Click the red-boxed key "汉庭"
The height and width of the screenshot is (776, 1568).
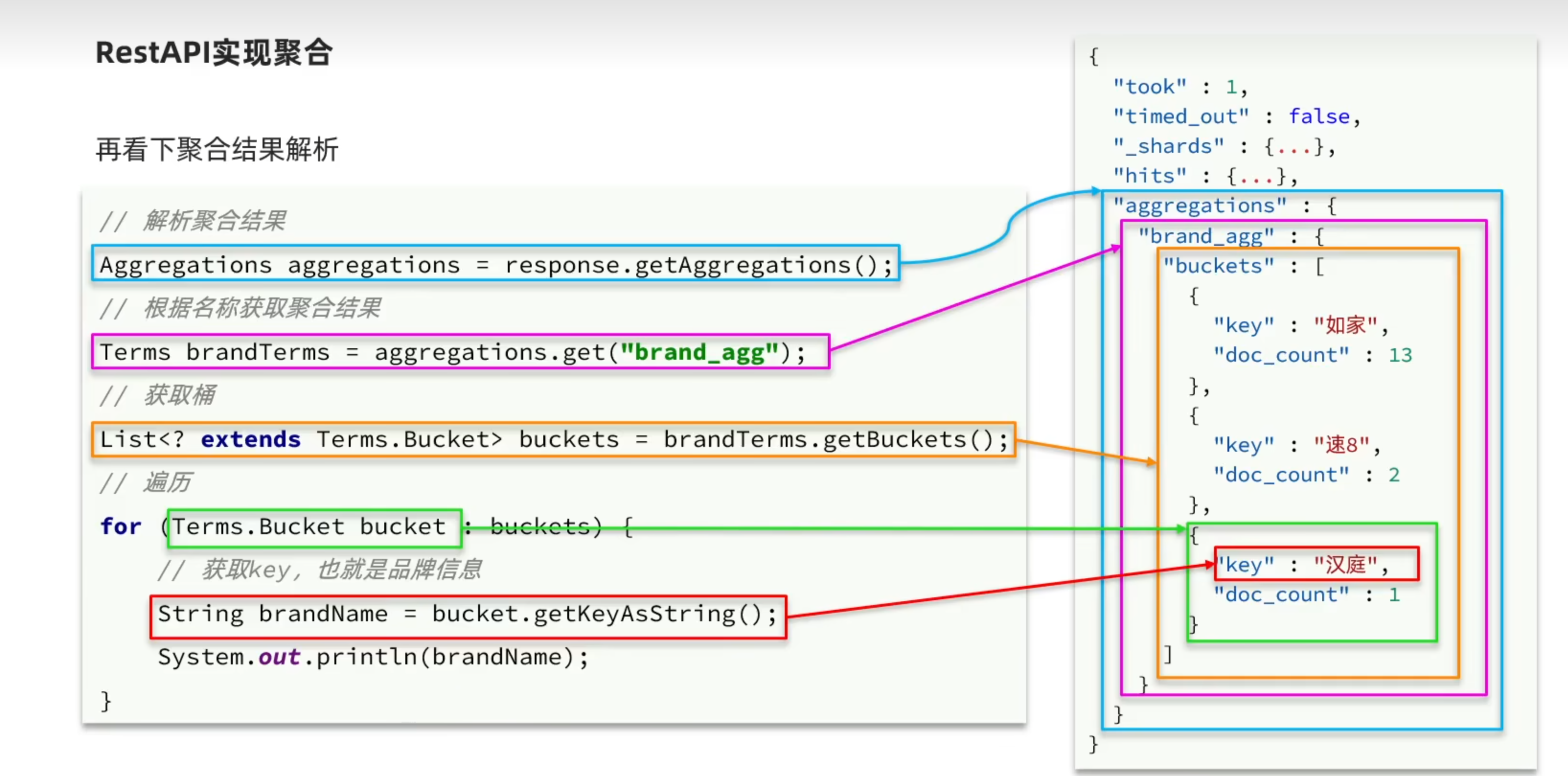pyautogui.click(x=1345, y=565)
